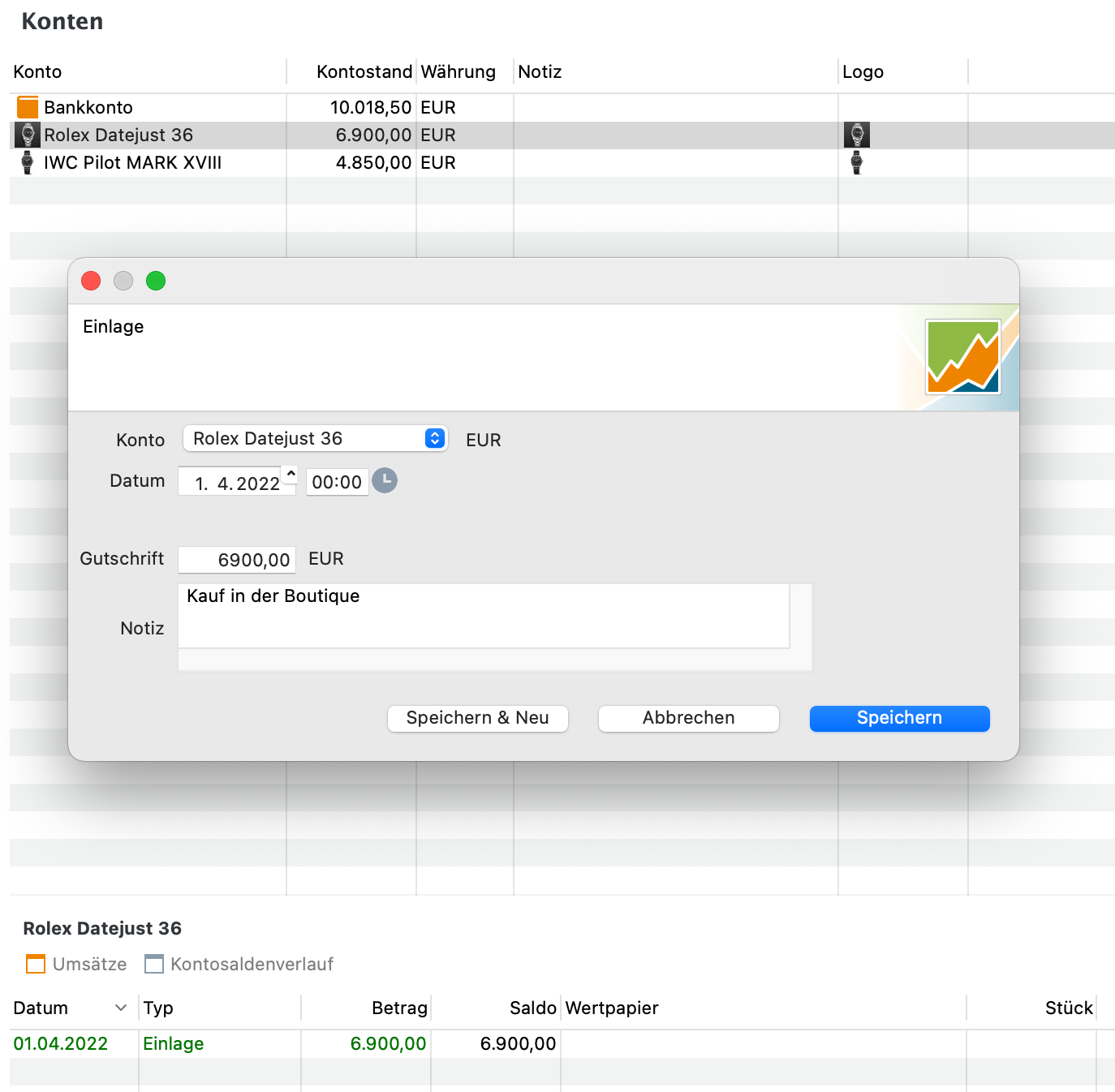Click the Notiz column header in Konten table
1115x1092 pixels.
pos(675,71)
